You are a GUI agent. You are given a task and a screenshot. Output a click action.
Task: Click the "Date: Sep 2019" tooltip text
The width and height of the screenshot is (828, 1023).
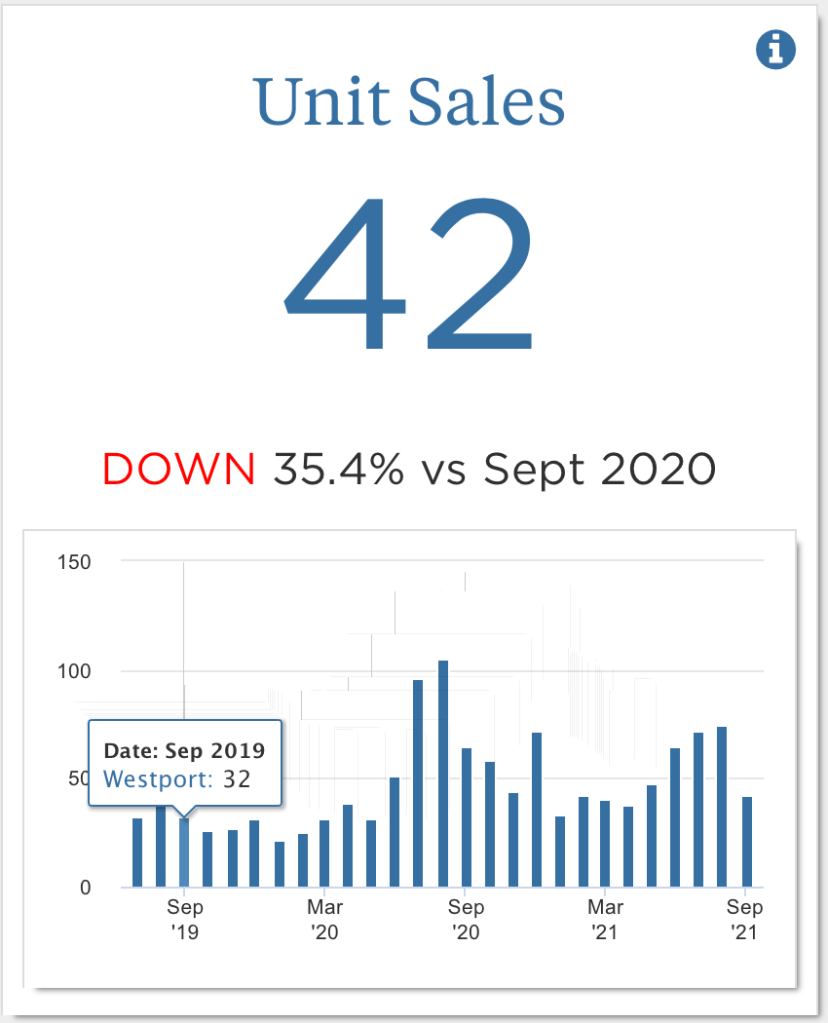tap(185, 750)
